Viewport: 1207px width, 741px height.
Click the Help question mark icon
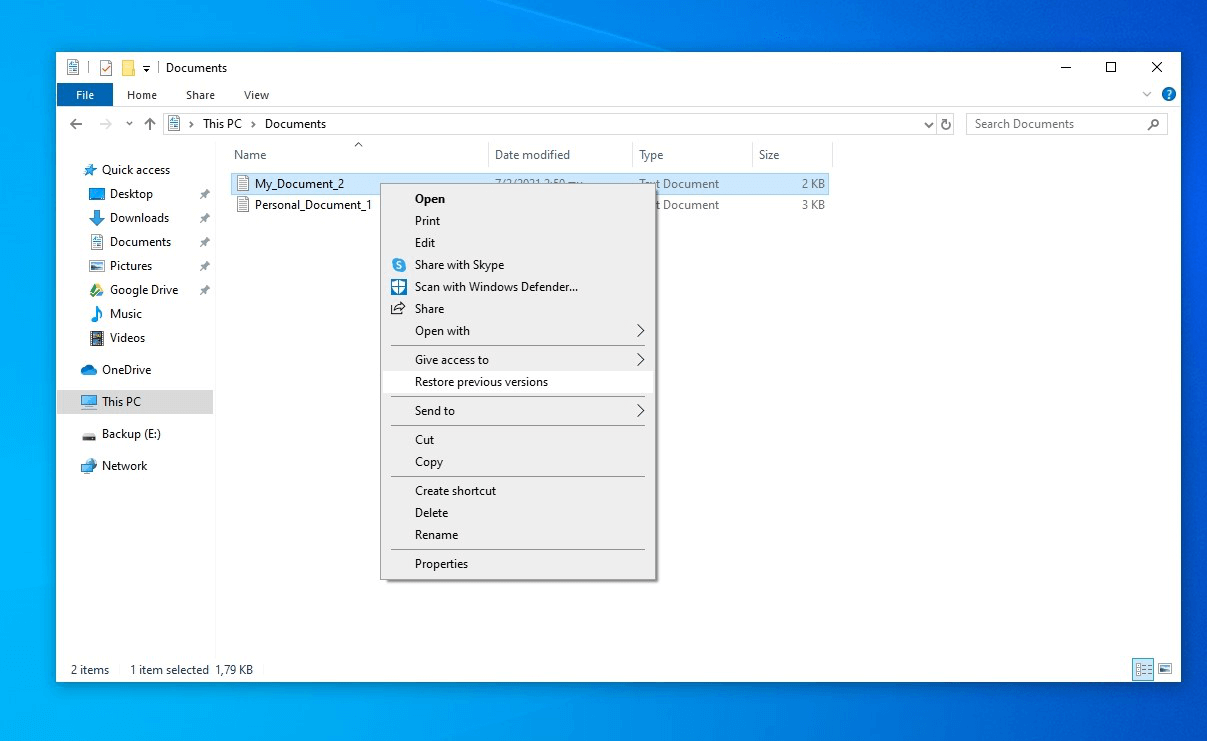tap(1168, 94)
